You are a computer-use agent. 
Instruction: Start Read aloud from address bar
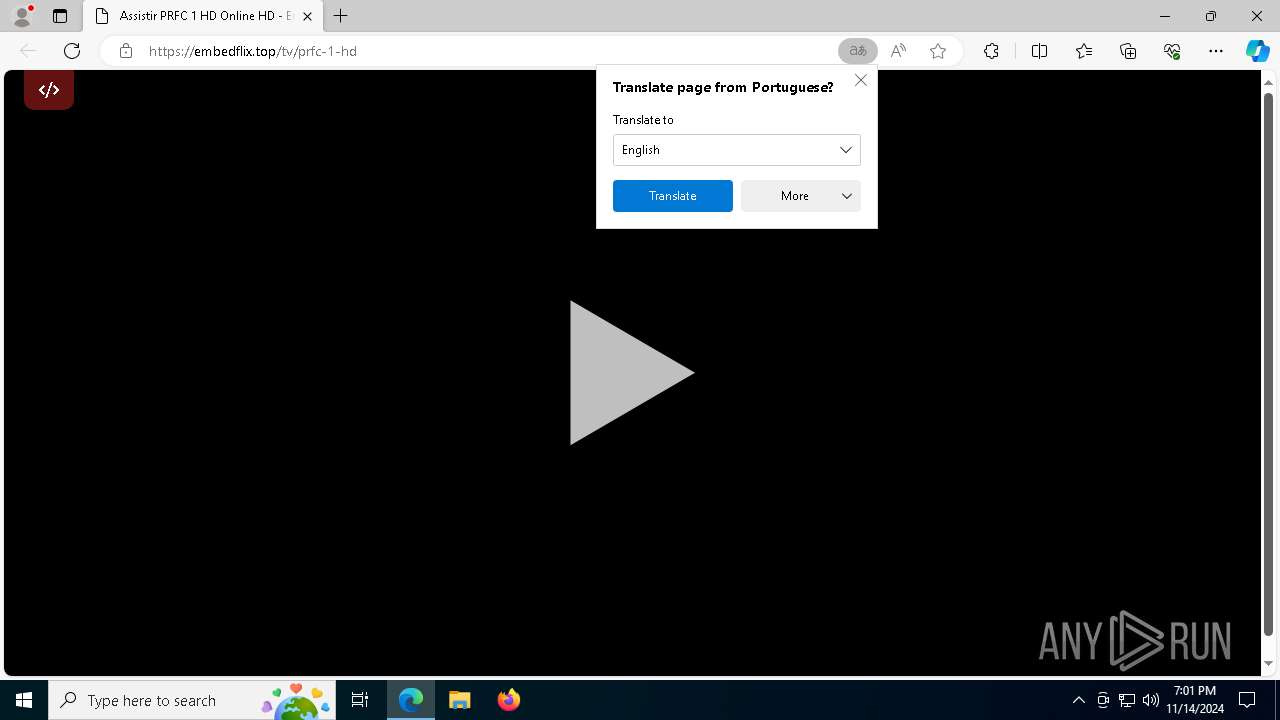click(898, 51)
